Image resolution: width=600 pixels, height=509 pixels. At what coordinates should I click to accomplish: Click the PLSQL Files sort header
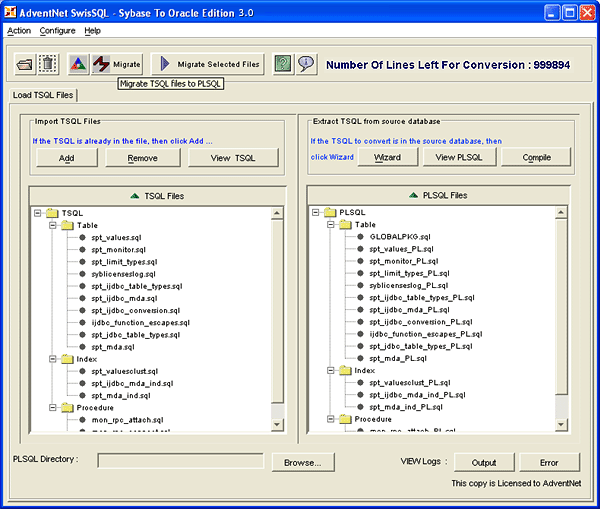click(x=439, y=195)
